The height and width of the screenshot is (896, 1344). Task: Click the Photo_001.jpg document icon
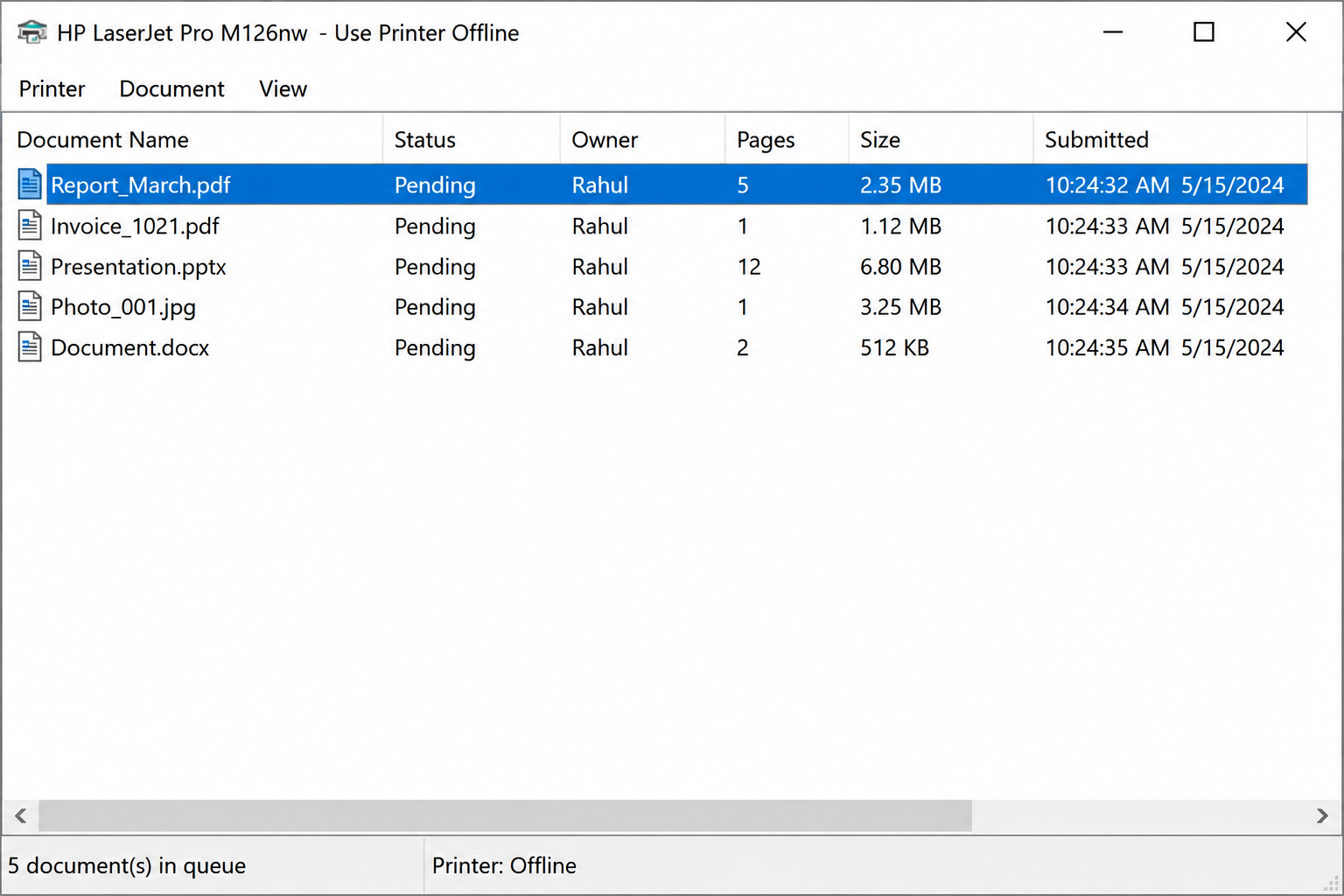30,307
